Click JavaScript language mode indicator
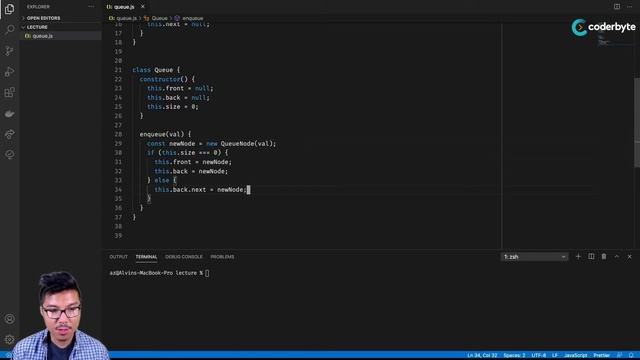This screenshot has width=640, height=360. 576,356
